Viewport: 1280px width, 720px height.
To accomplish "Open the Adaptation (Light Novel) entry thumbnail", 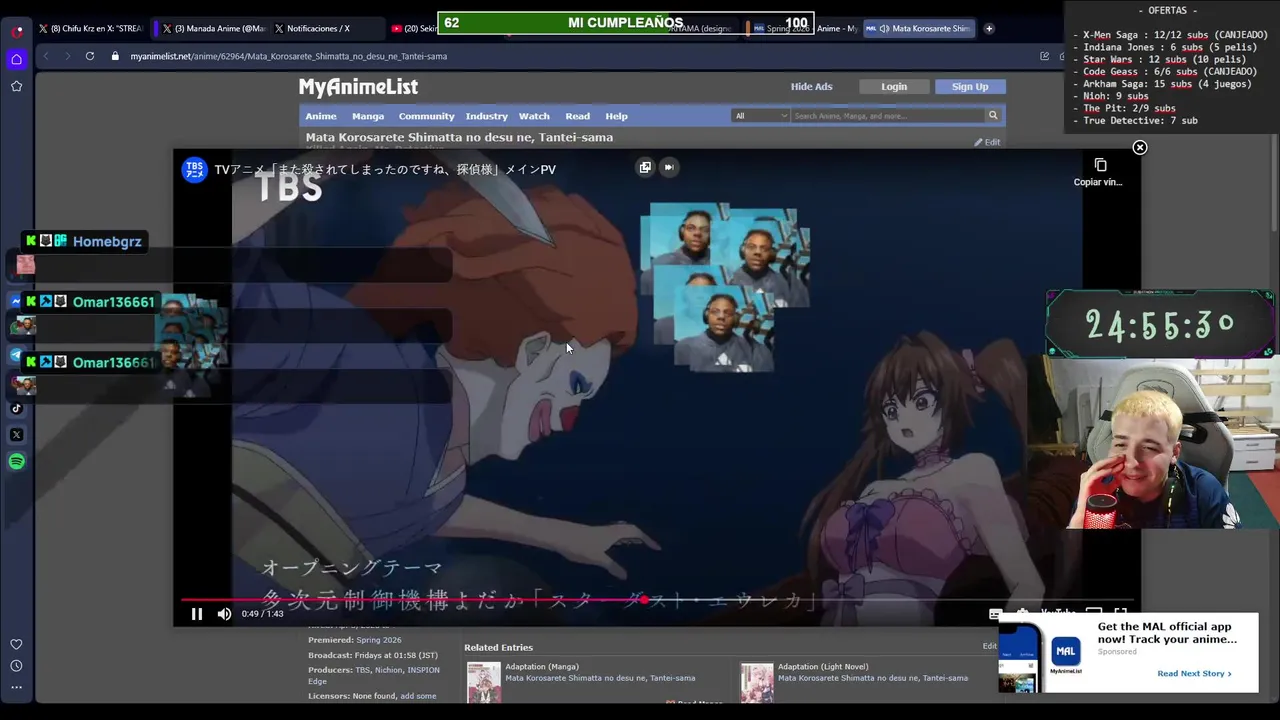I will 757,682.
